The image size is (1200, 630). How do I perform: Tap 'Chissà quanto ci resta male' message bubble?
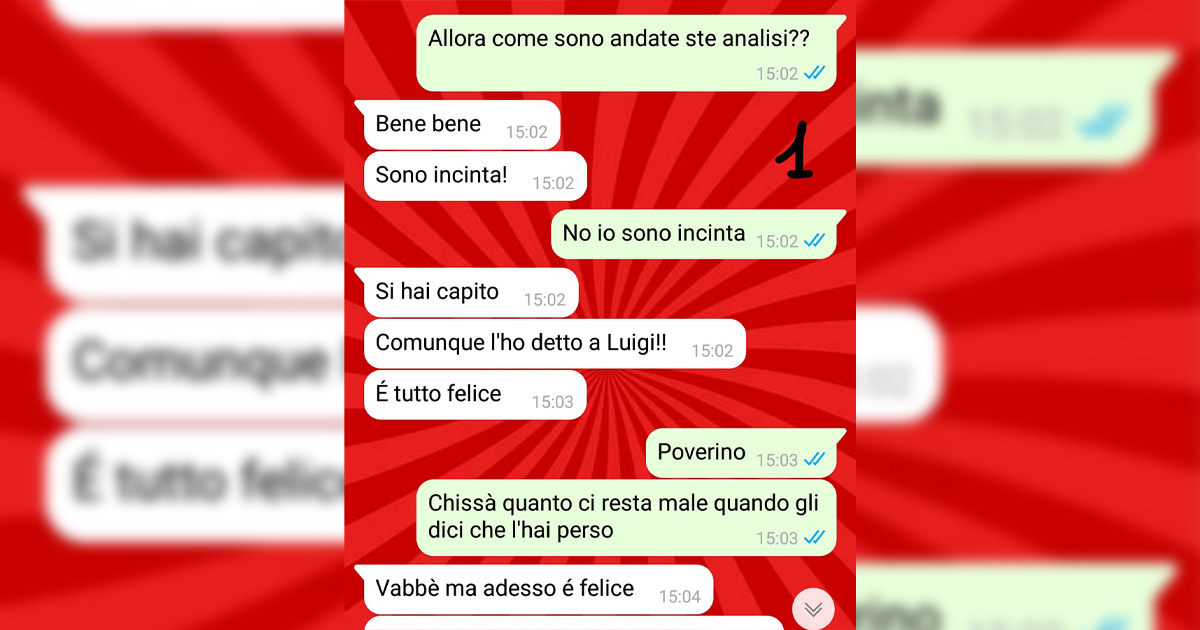click(626, 517)
